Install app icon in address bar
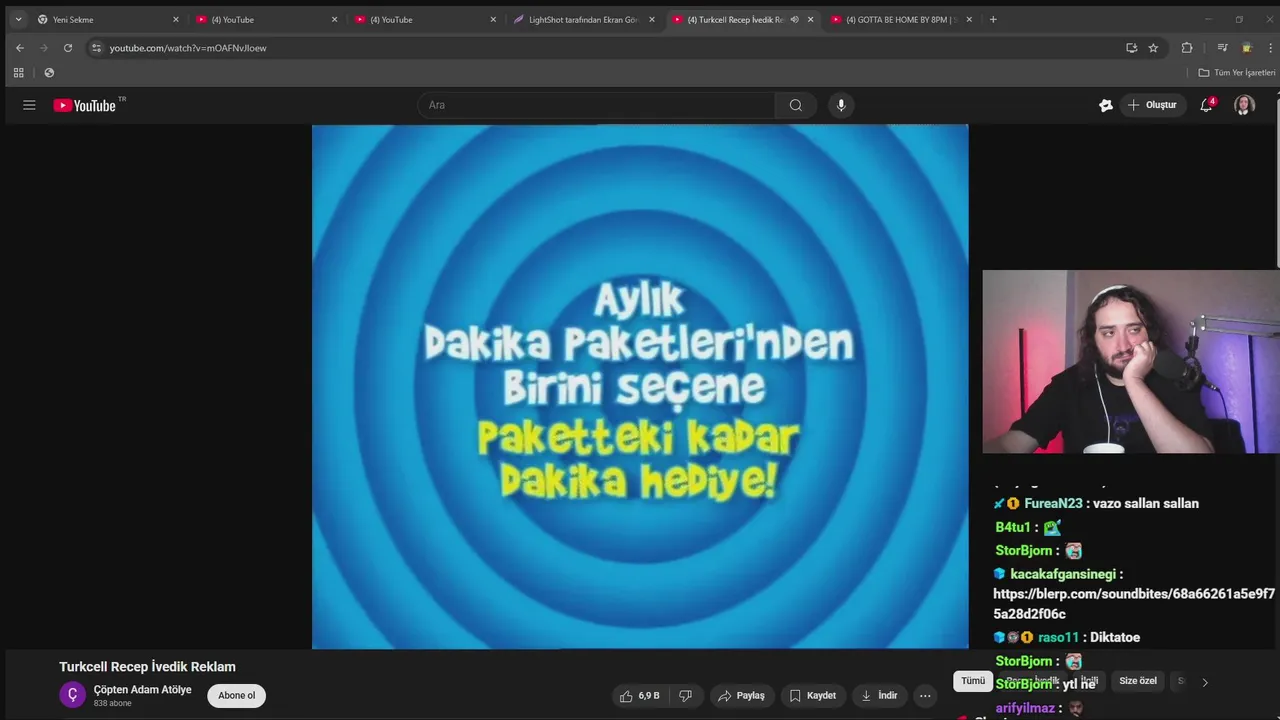The height and width of the screenshot is (720, 1280). (1131, 48)
